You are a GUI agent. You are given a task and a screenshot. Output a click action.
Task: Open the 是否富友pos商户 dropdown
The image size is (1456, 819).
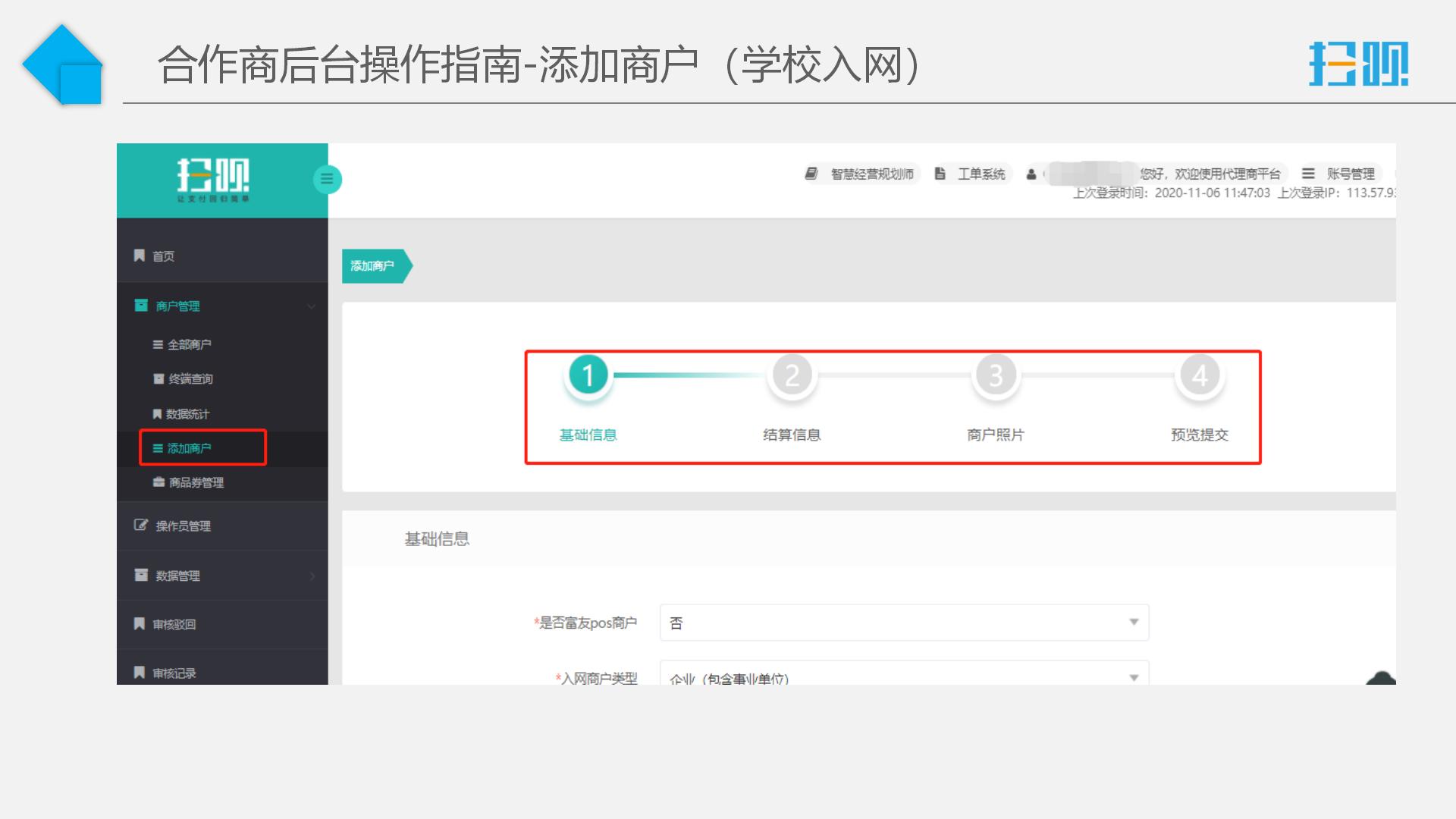[904, 623]
